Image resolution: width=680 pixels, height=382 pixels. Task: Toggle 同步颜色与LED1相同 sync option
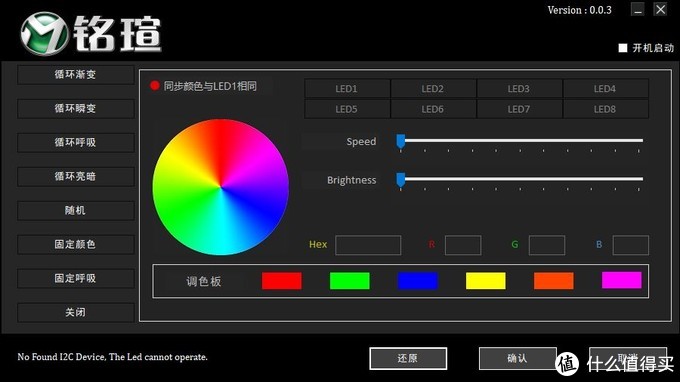click(155, 86)
